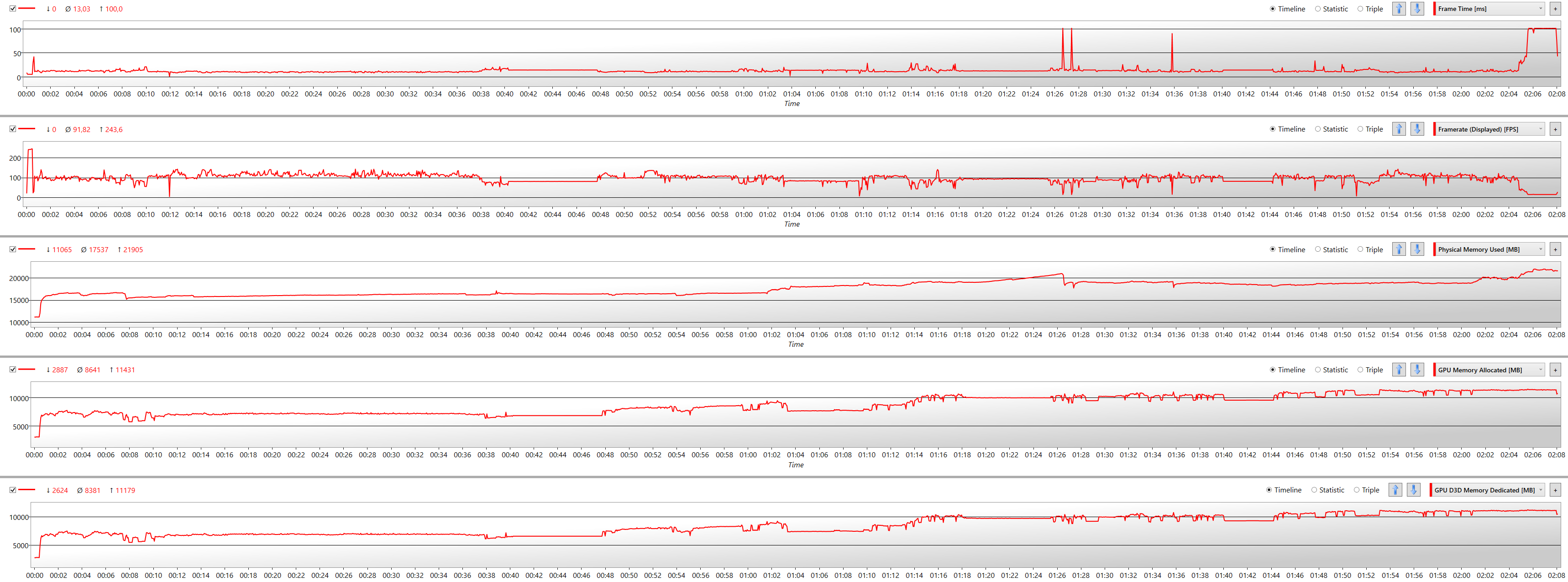Select Statistic view for Framerate graph
The width and height of the screenshot is (1568, 582).
pyautogui.click(x=1318, y=129)
